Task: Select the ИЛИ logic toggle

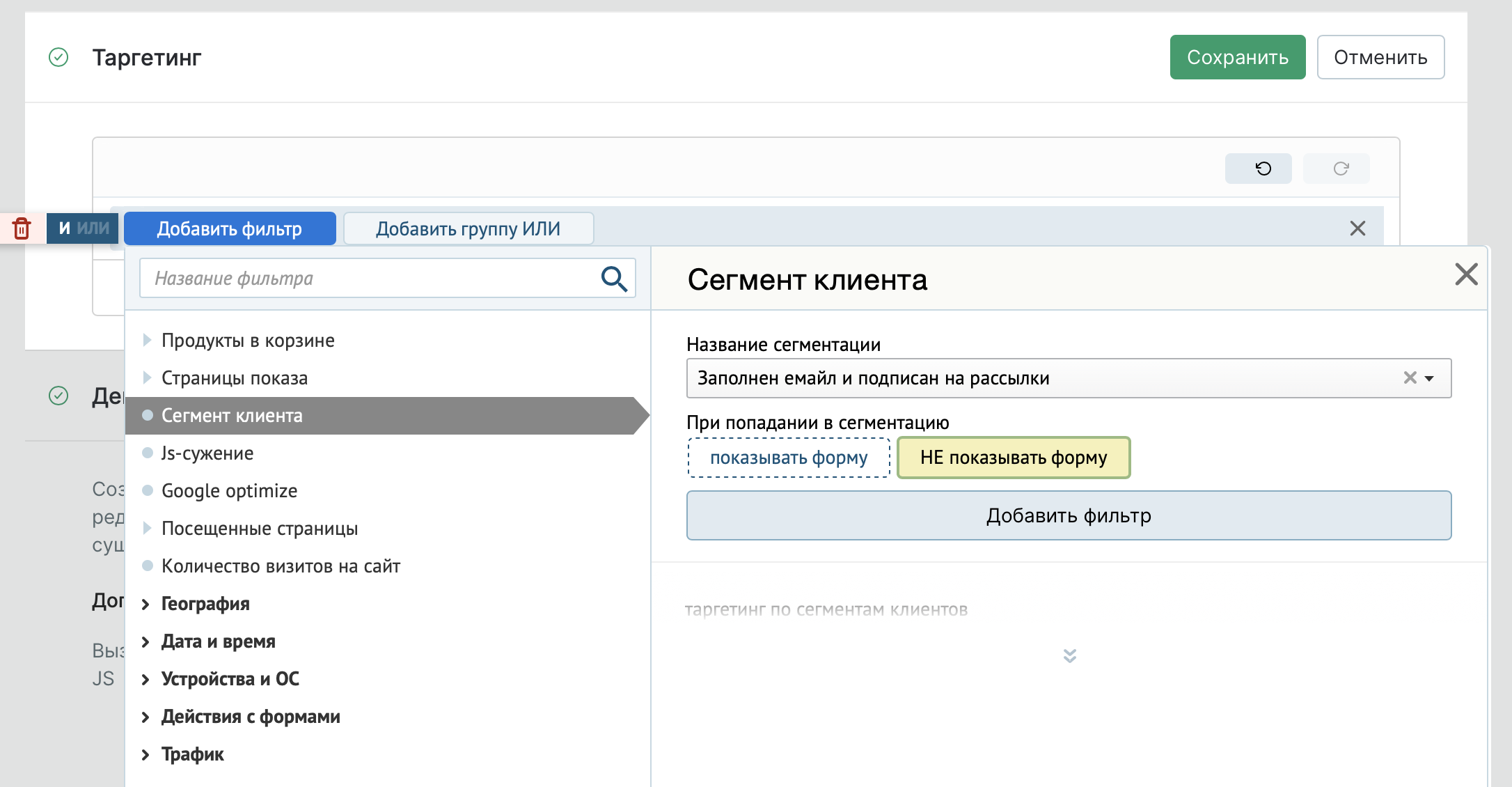Action: [x=93, y=228]
